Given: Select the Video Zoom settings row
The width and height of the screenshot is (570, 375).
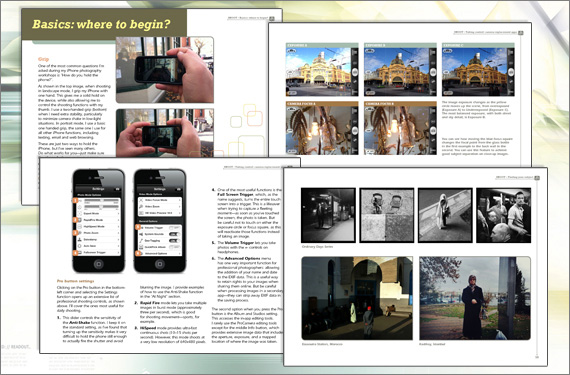Looking at the screenshot, I should [x=160, y=206].
